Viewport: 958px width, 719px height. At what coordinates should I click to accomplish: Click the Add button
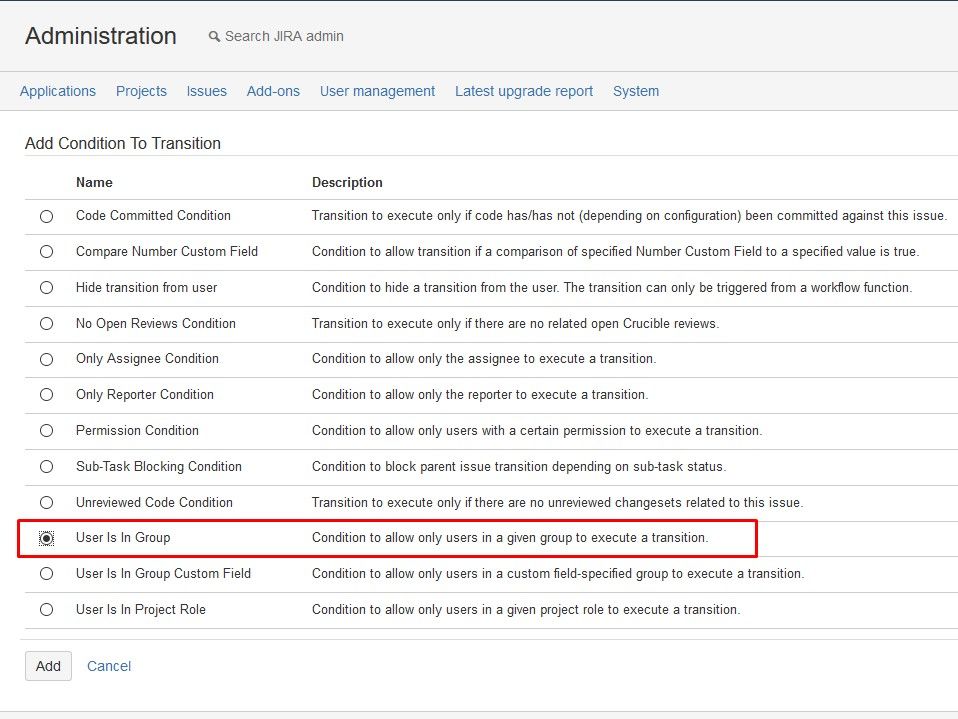click(x=48, y=666)
